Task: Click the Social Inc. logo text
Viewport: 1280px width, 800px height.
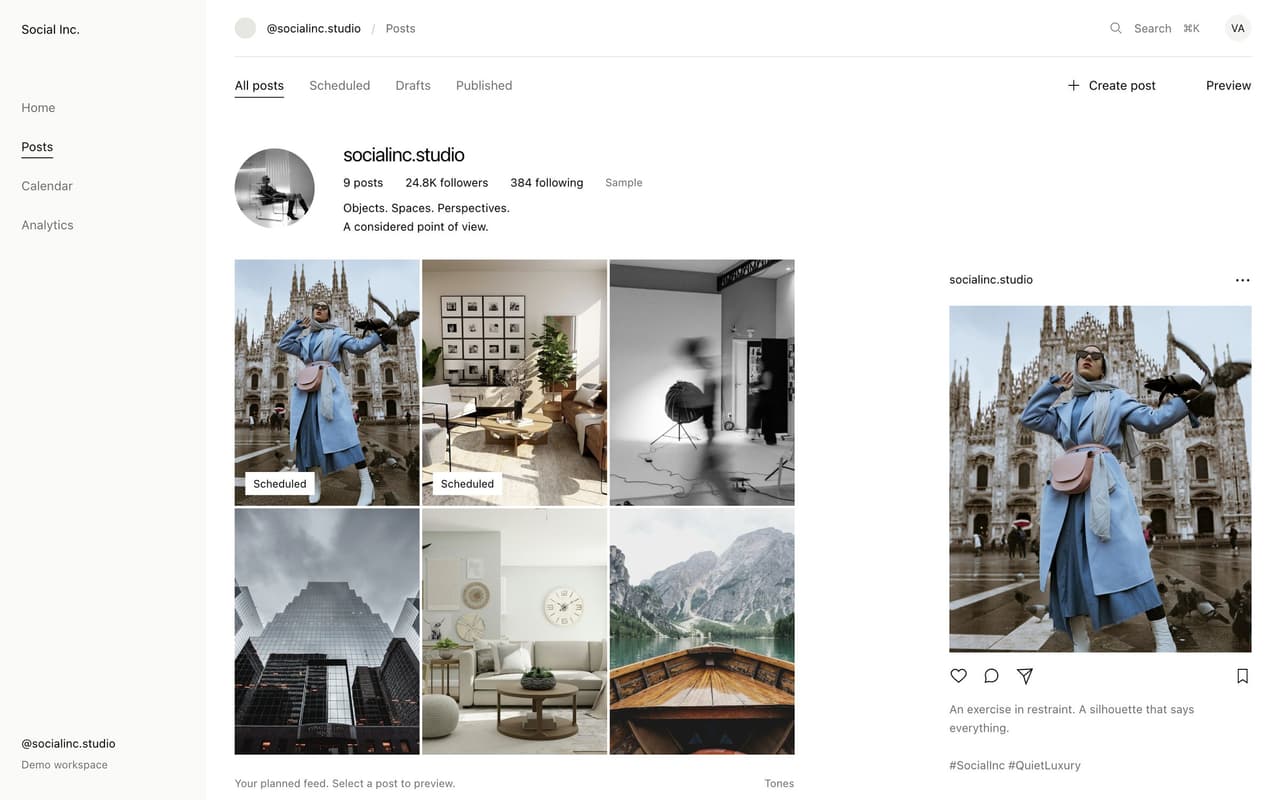Action: point(50,29)
